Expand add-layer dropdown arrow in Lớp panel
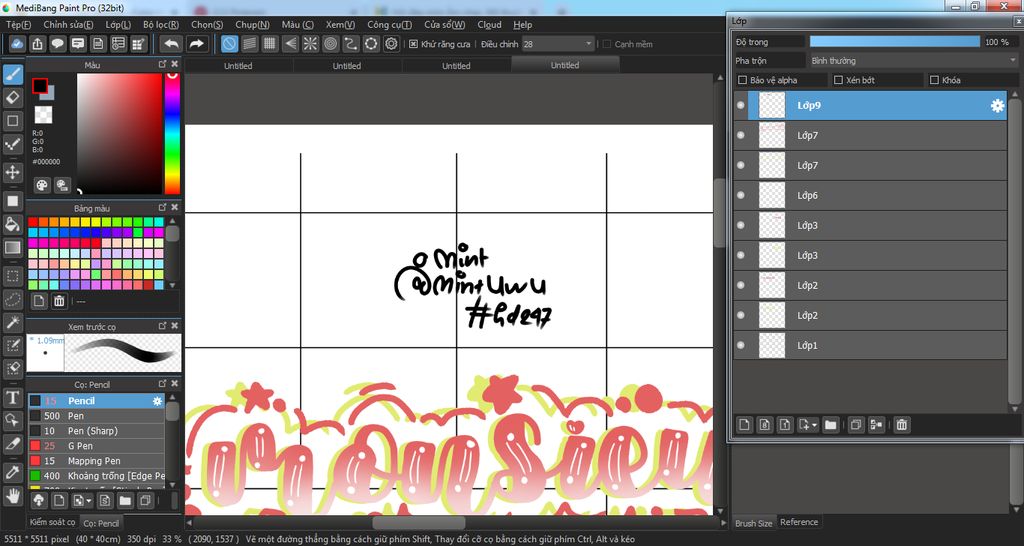Screen dimensions: 1024x546 [816, 425]
